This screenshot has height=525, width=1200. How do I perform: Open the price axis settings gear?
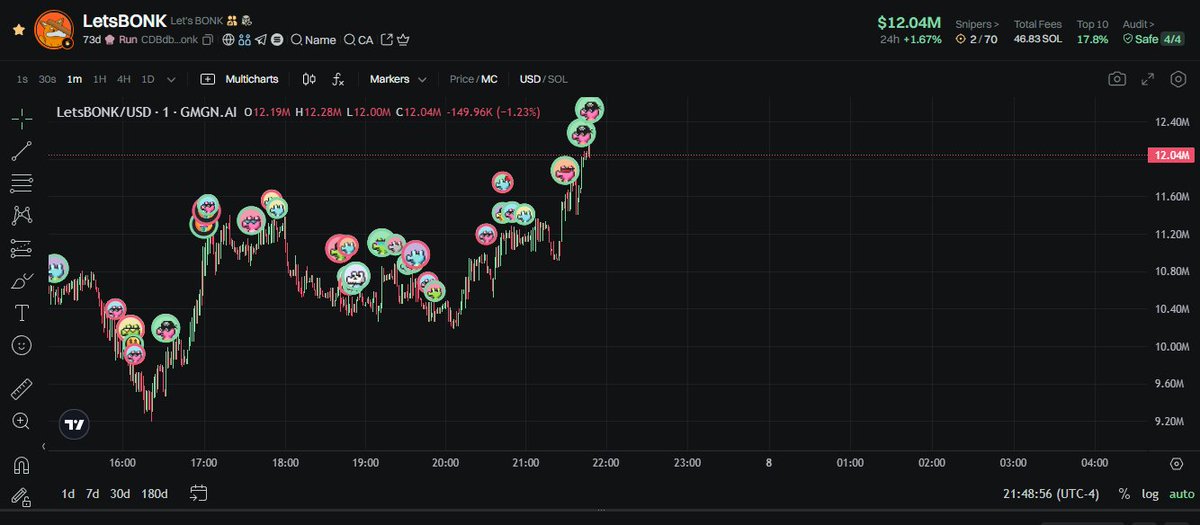click(1177, 464)
